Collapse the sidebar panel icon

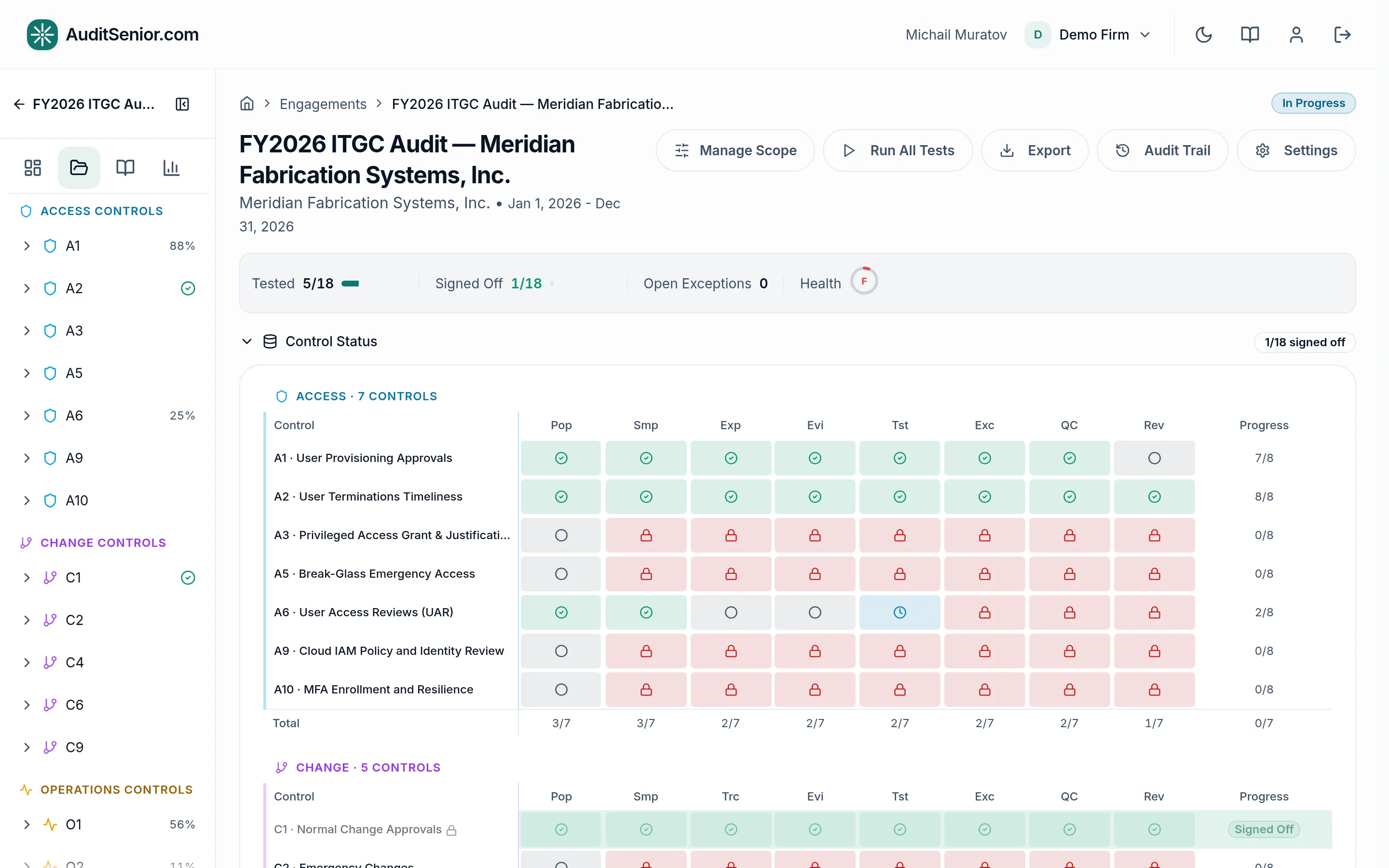182,104
